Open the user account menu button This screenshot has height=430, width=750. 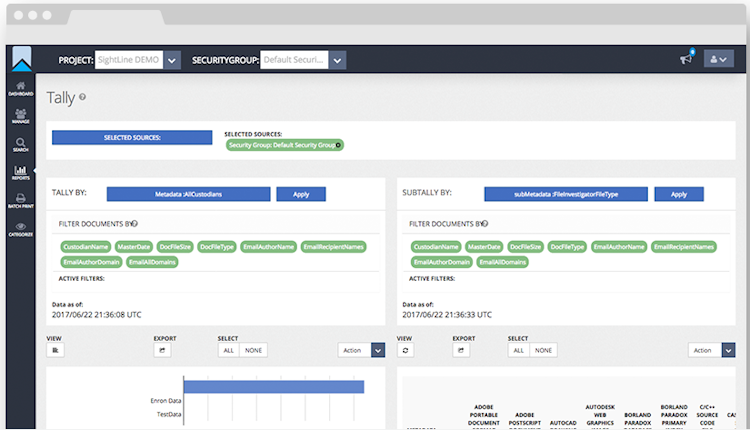click(718, 59)
